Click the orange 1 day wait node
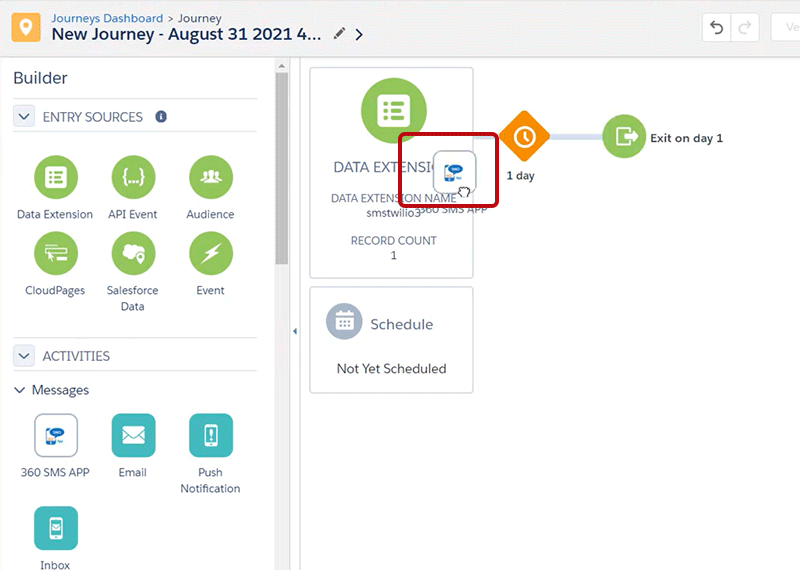Viewport: 800px width, 570px height. [524, 137]
